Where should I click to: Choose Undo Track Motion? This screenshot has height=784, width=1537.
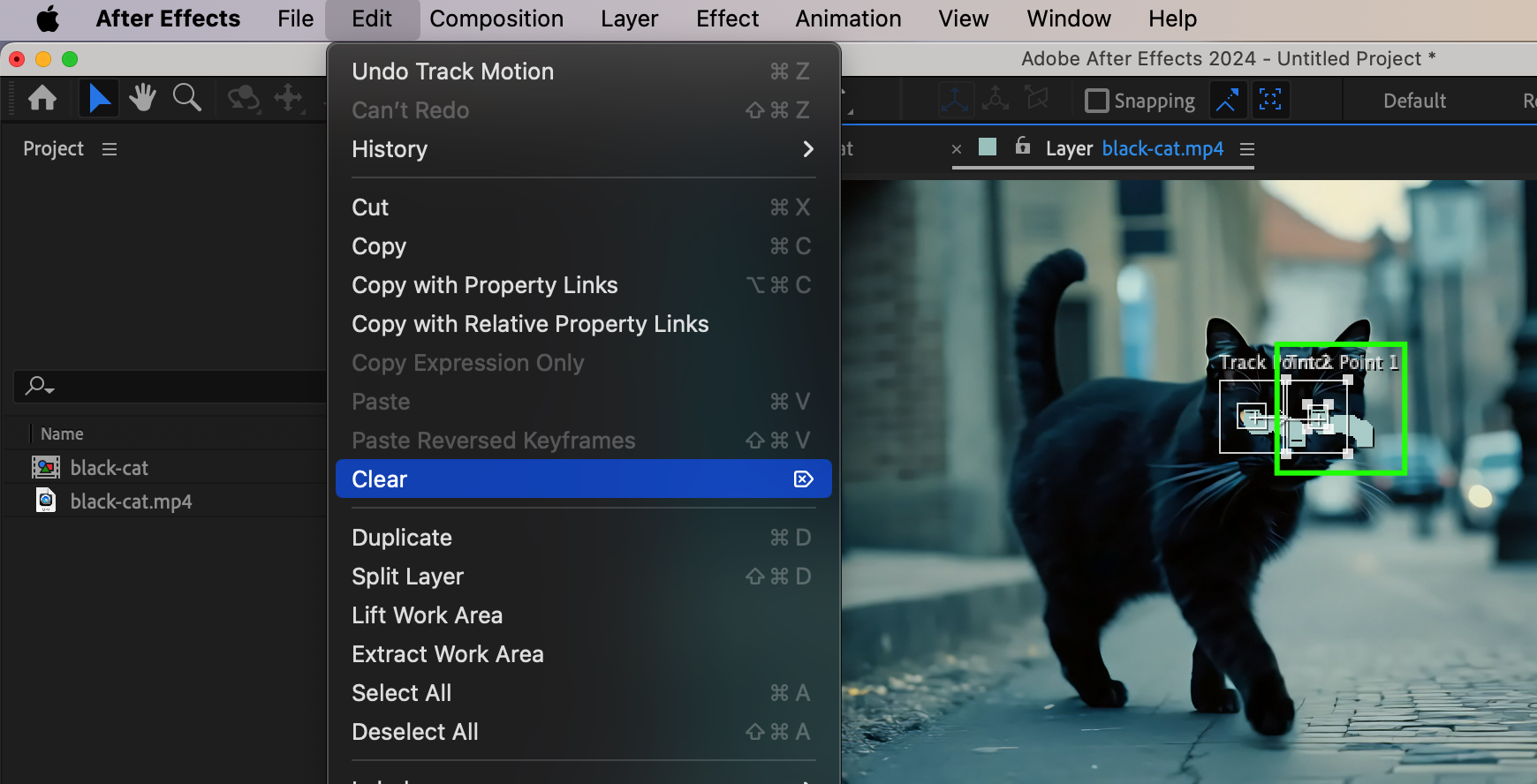point(584,72)
